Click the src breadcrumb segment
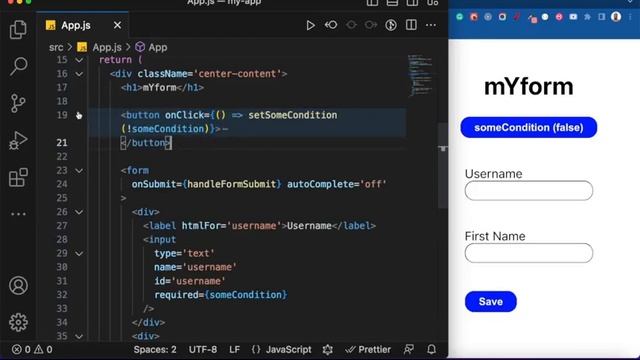This screenshot has height=360, width=640. coord(56,47)
